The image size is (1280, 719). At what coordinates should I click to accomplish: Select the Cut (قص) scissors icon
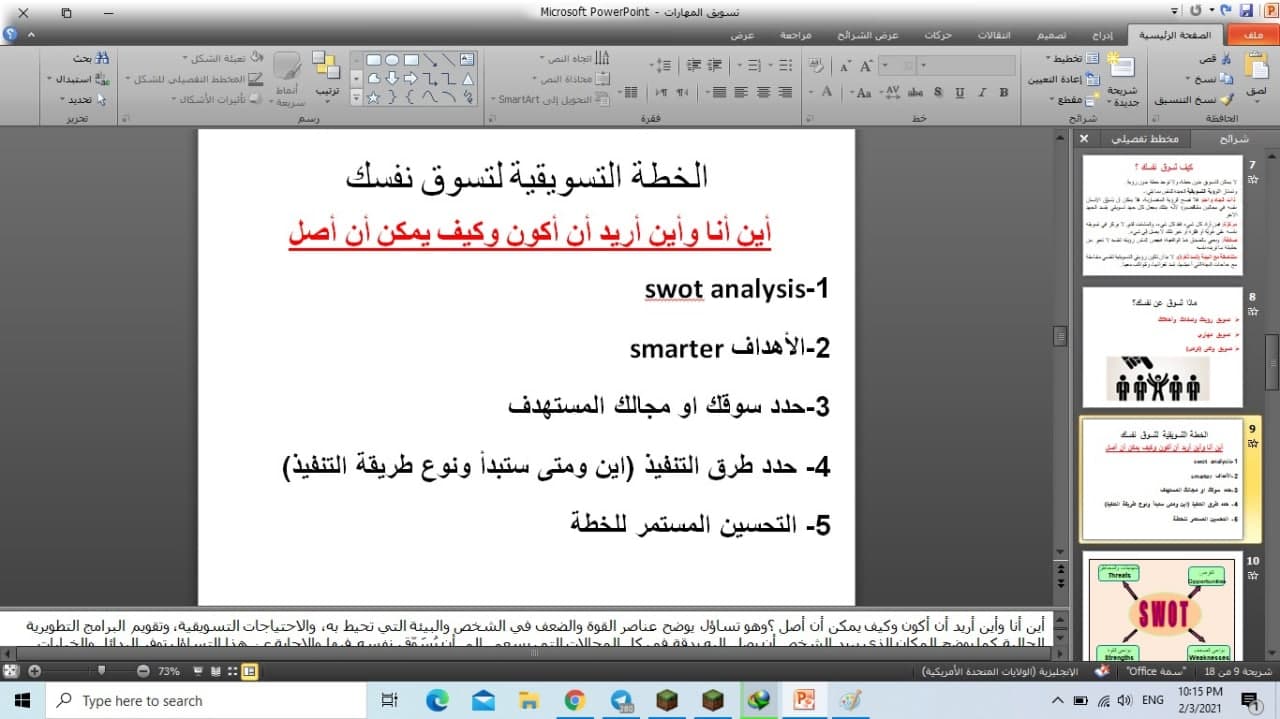pos(1226,57)
